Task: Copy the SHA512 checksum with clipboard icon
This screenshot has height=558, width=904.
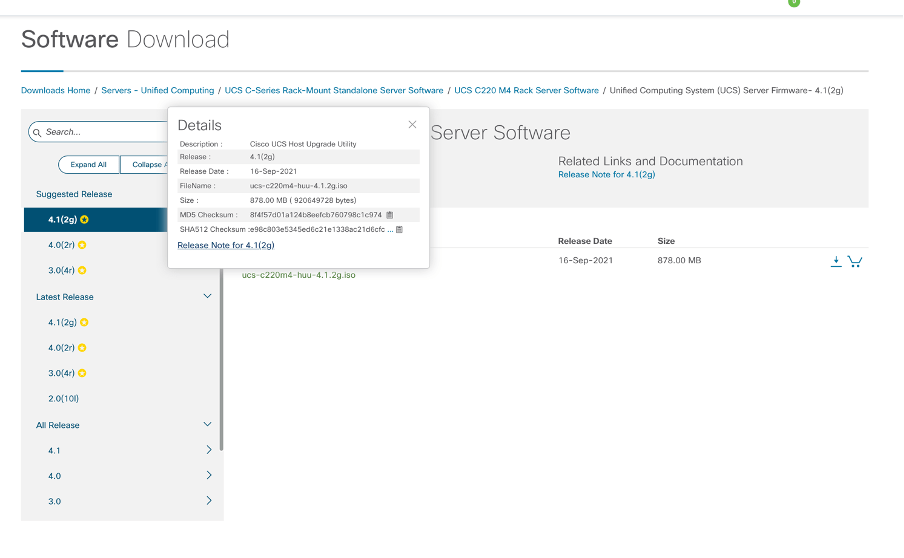Action: 399,229
